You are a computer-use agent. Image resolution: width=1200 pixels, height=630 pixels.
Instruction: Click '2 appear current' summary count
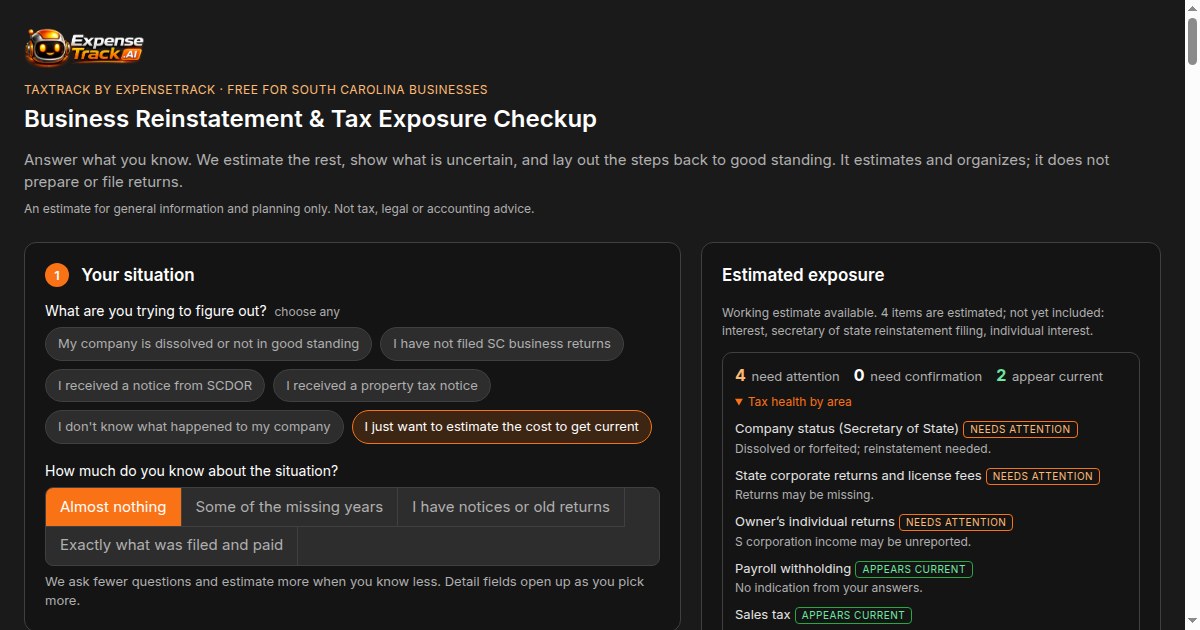1049,376
